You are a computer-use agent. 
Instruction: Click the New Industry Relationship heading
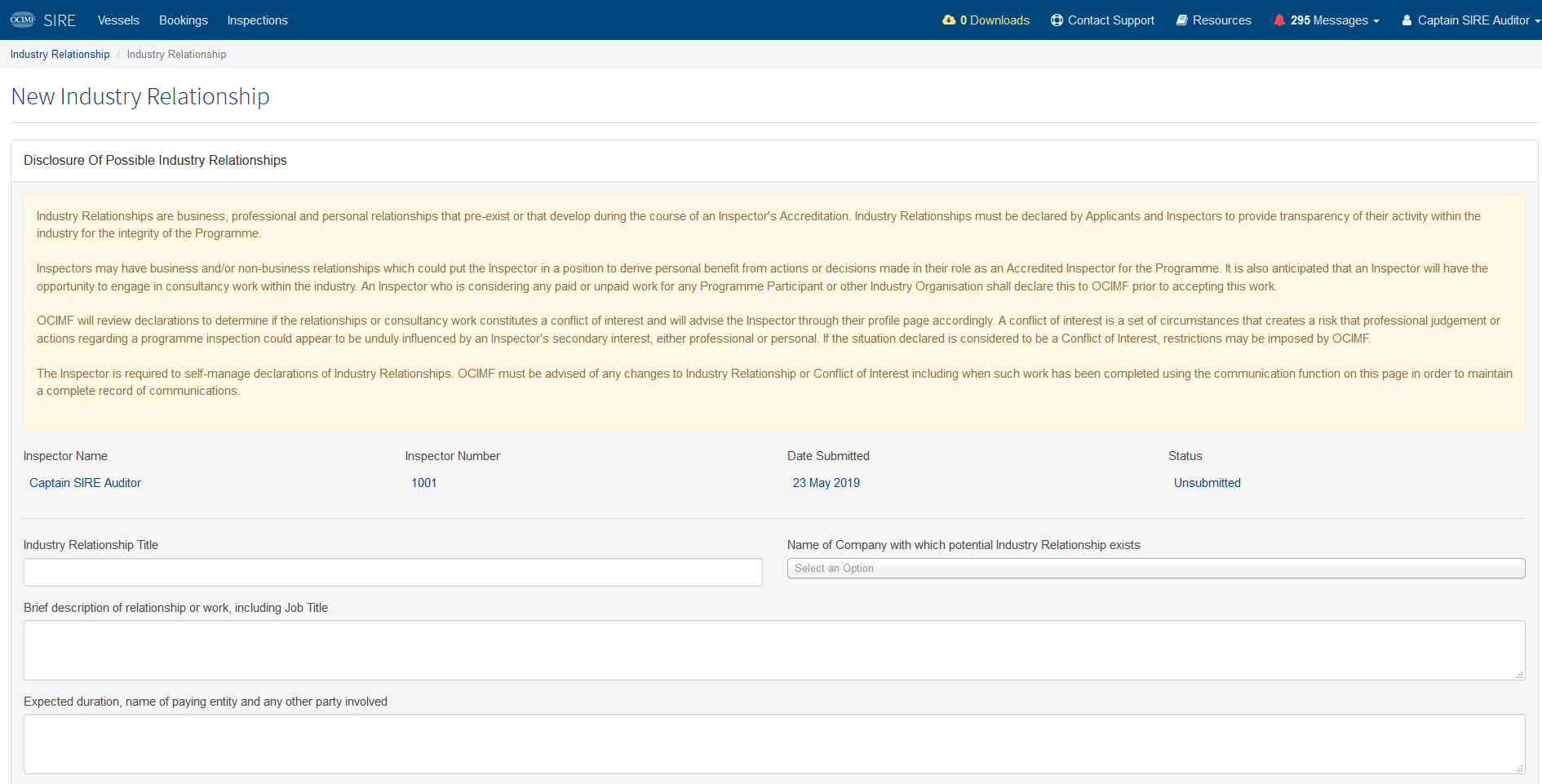click(x=140, y=96)
